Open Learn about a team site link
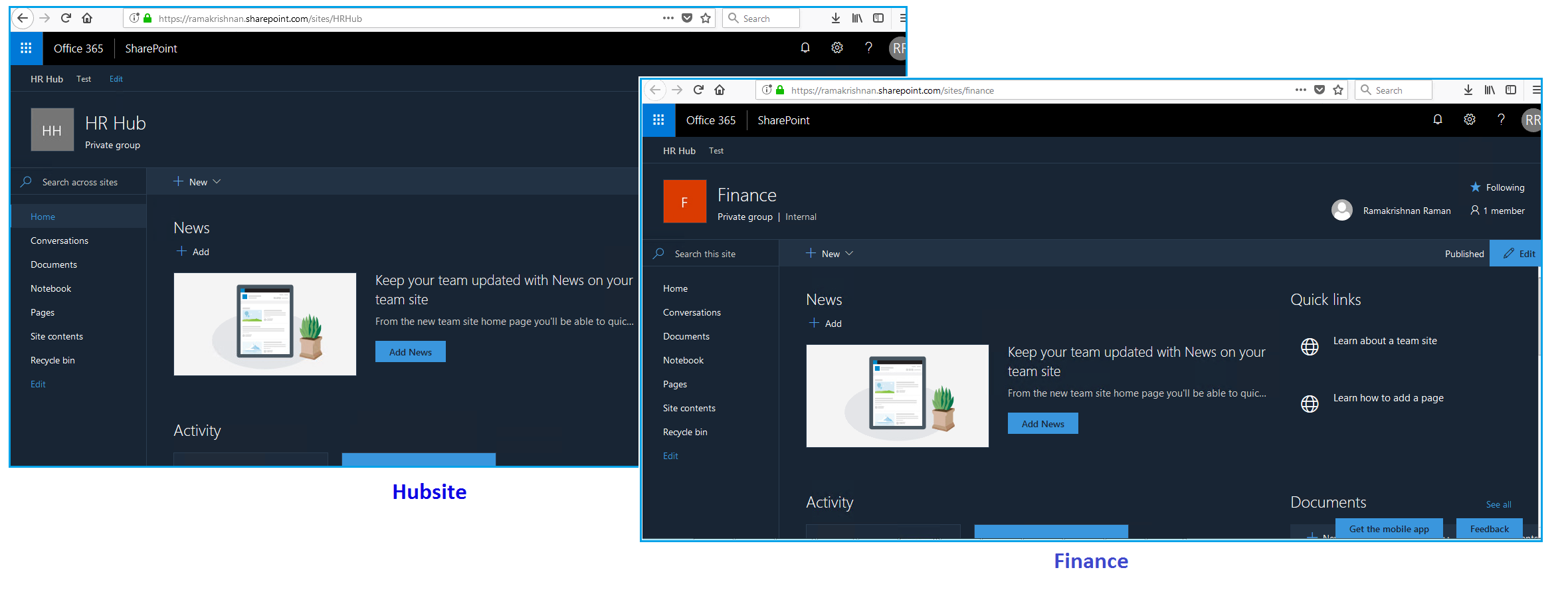Image resolution: width=1568 pixels, height=590 pixels. point(1385,341)
